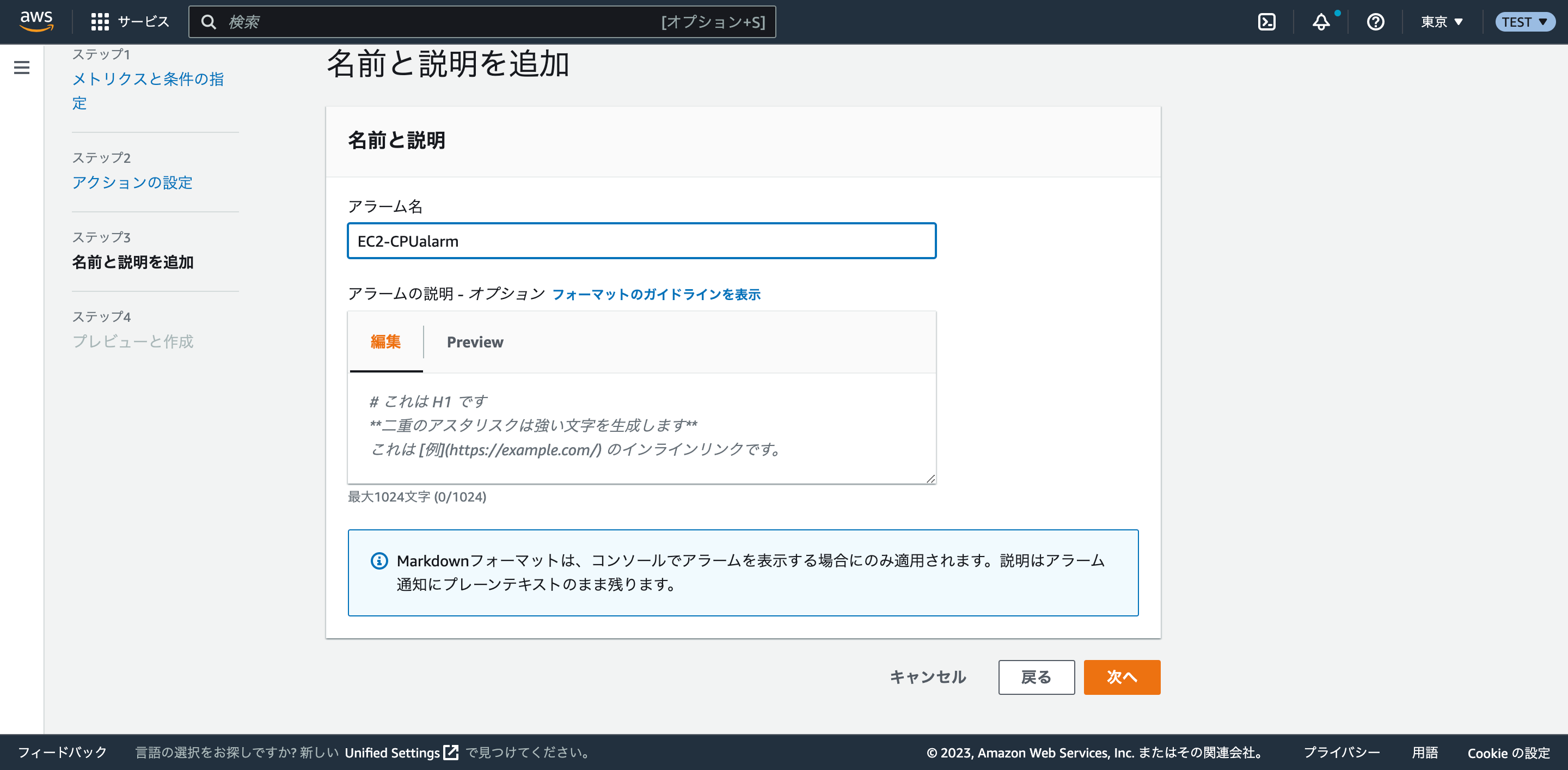Screen dimensions: 1568x770
Task: Click キャンセル to cancel alarm creation
Action: pos(927,677)
